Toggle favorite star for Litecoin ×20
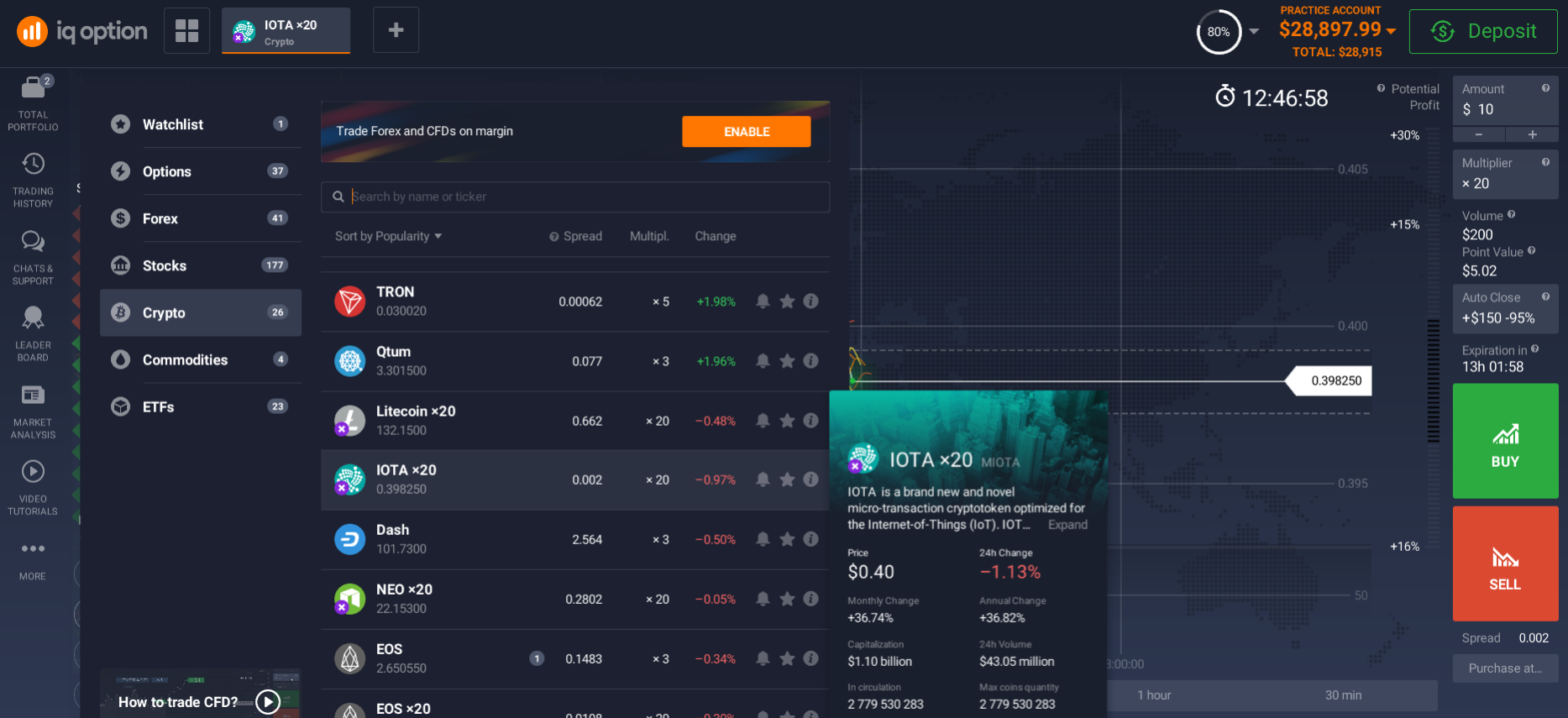This screenshot has width=1568, height=718. [787, 420]
